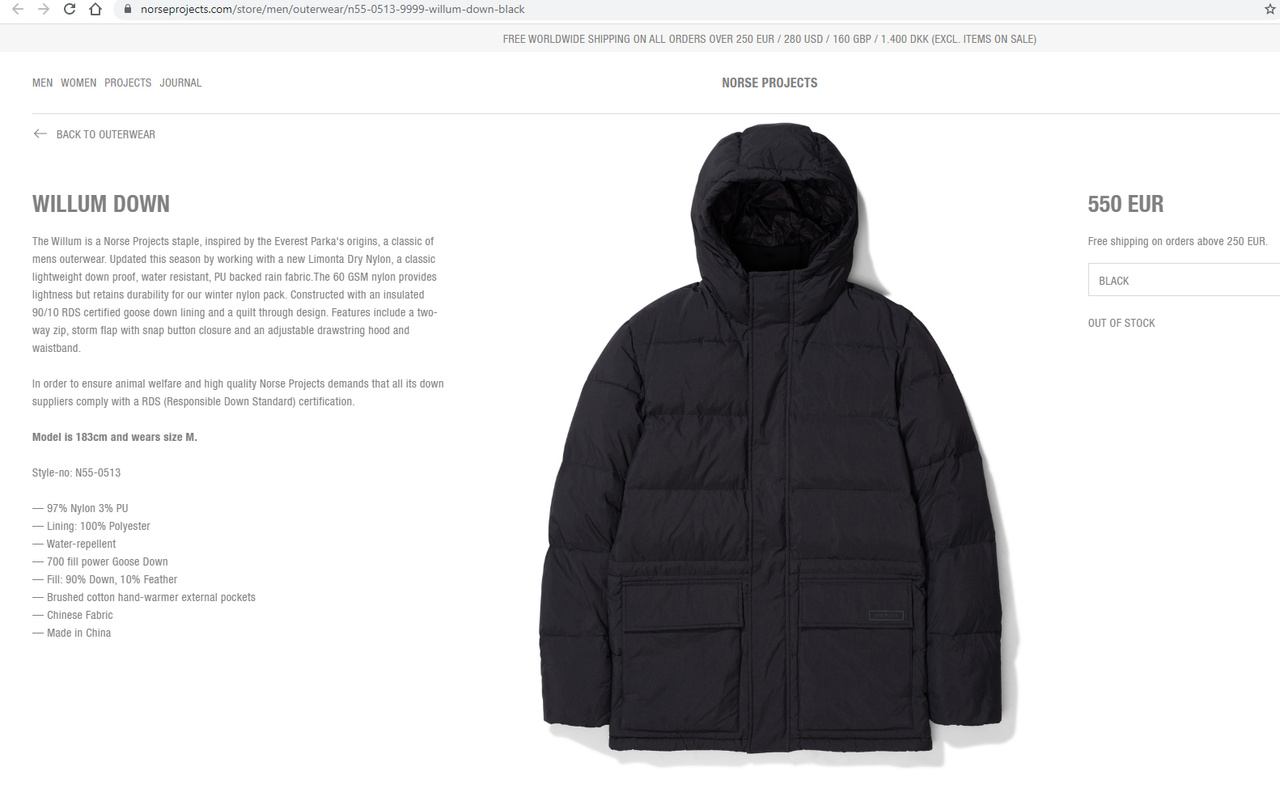Click the 550 EUR price
The width and height of the screenshot is (1280, 805).
coord(1126,204)
